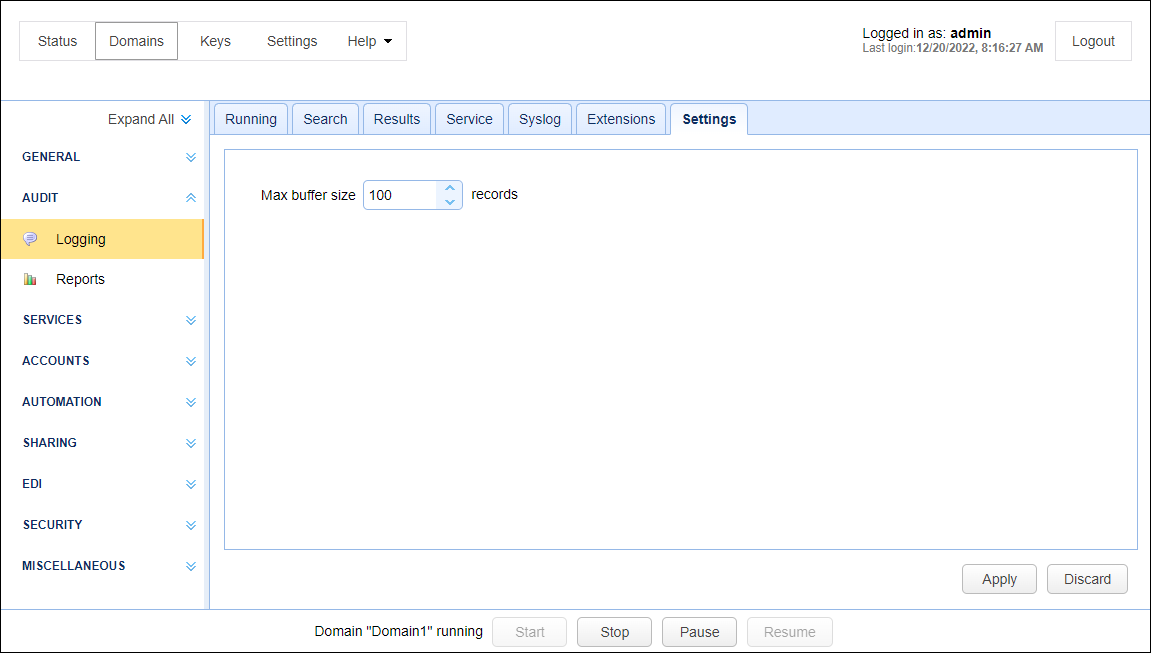Screen dimensions: 1151x653
Task: Click the Logging speech bubble icon
Action: [x=30, y=239]
